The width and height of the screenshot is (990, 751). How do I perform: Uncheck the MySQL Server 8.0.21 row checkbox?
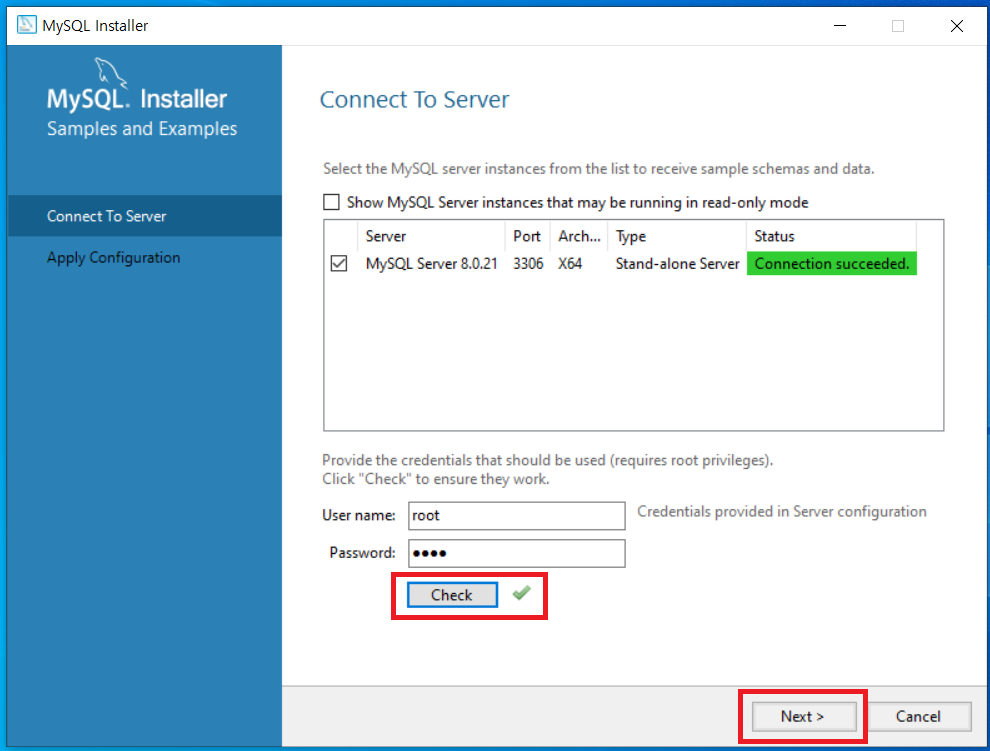tap(339, 263)
